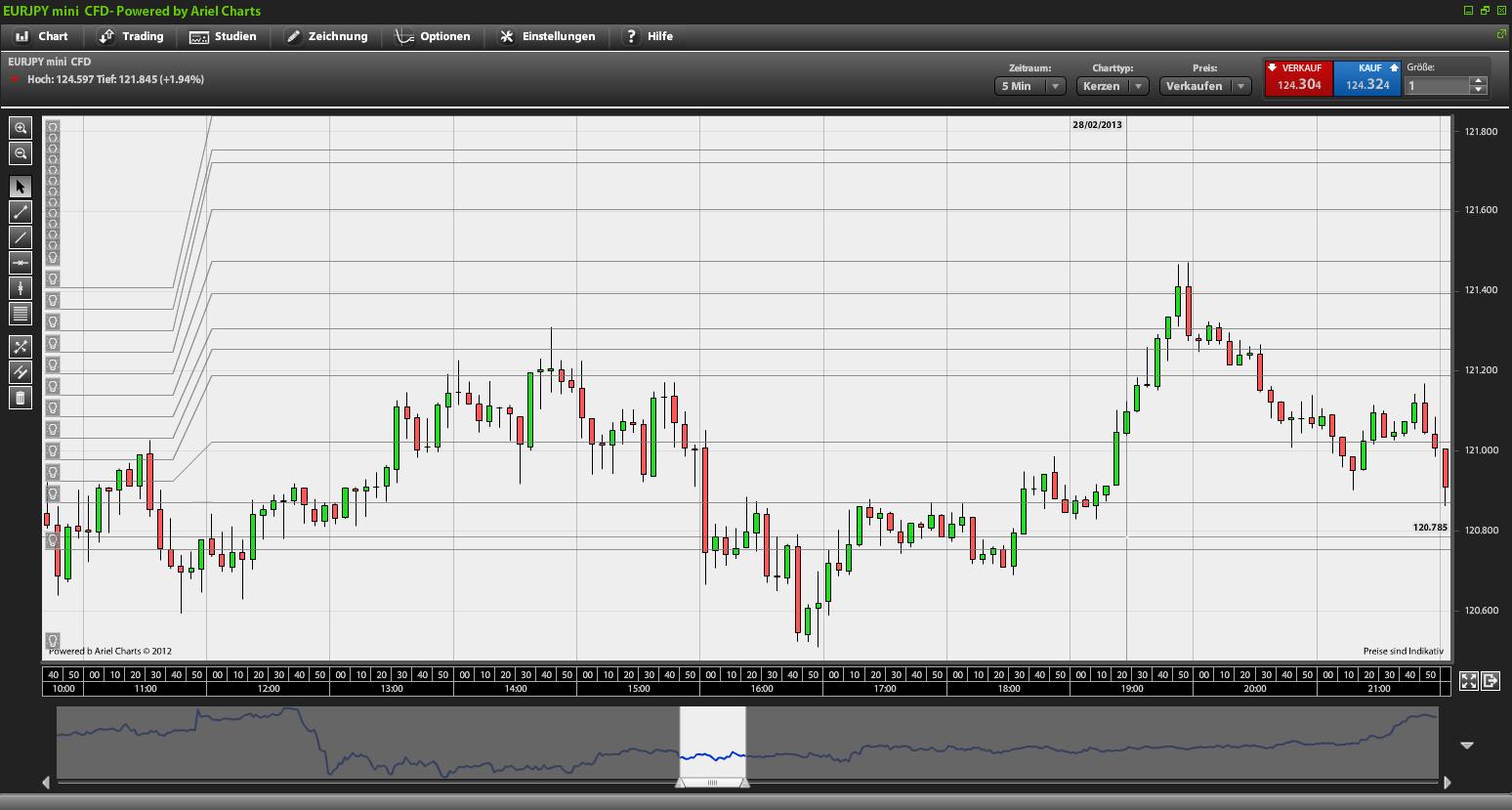This screenshot has width=1512, height=810.
Task: Collapse the overview navigator with the down triangle
Action: pyautogui.click(x=1466, y=746)
